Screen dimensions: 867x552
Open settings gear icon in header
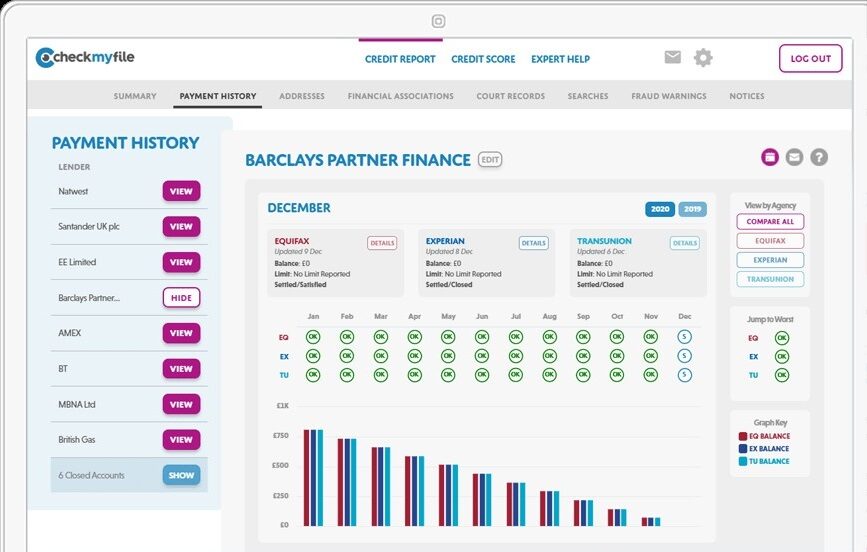pos(703,58)
